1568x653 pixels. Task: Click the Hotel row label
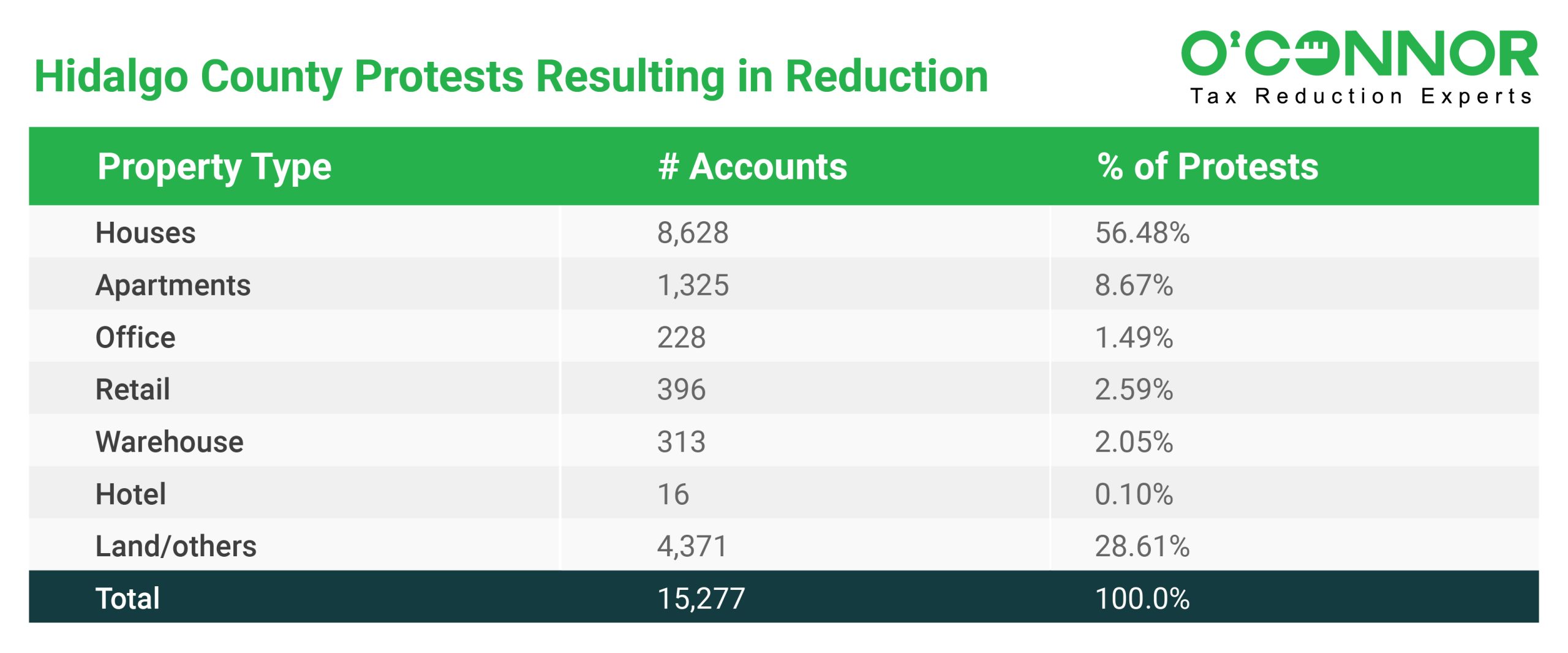tap(130, 494)
